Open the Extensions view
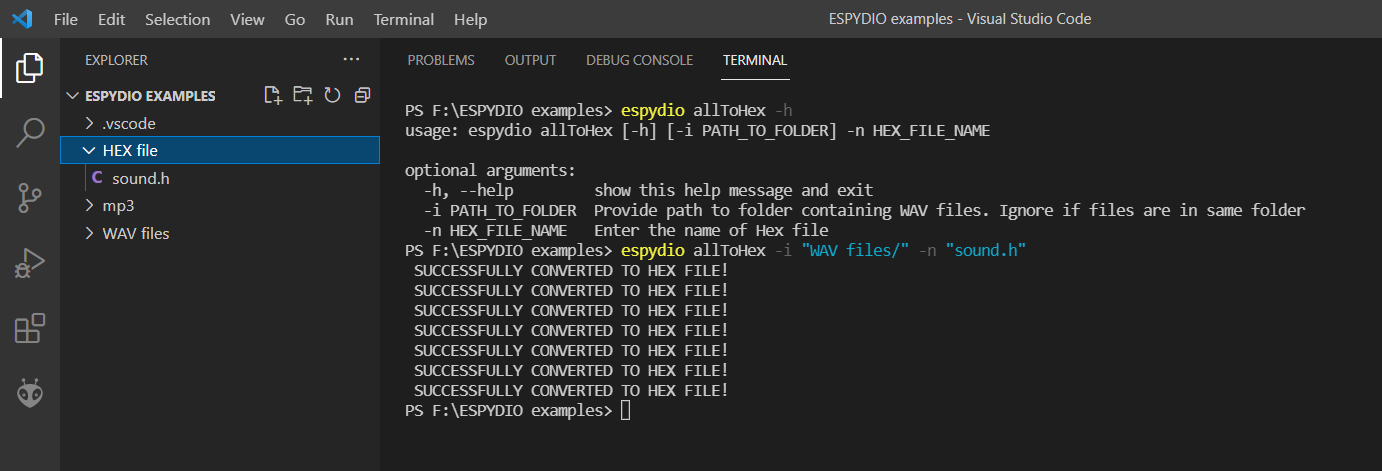The height and width of the screenshot is (471, 1382). click(x=30, y=328)
